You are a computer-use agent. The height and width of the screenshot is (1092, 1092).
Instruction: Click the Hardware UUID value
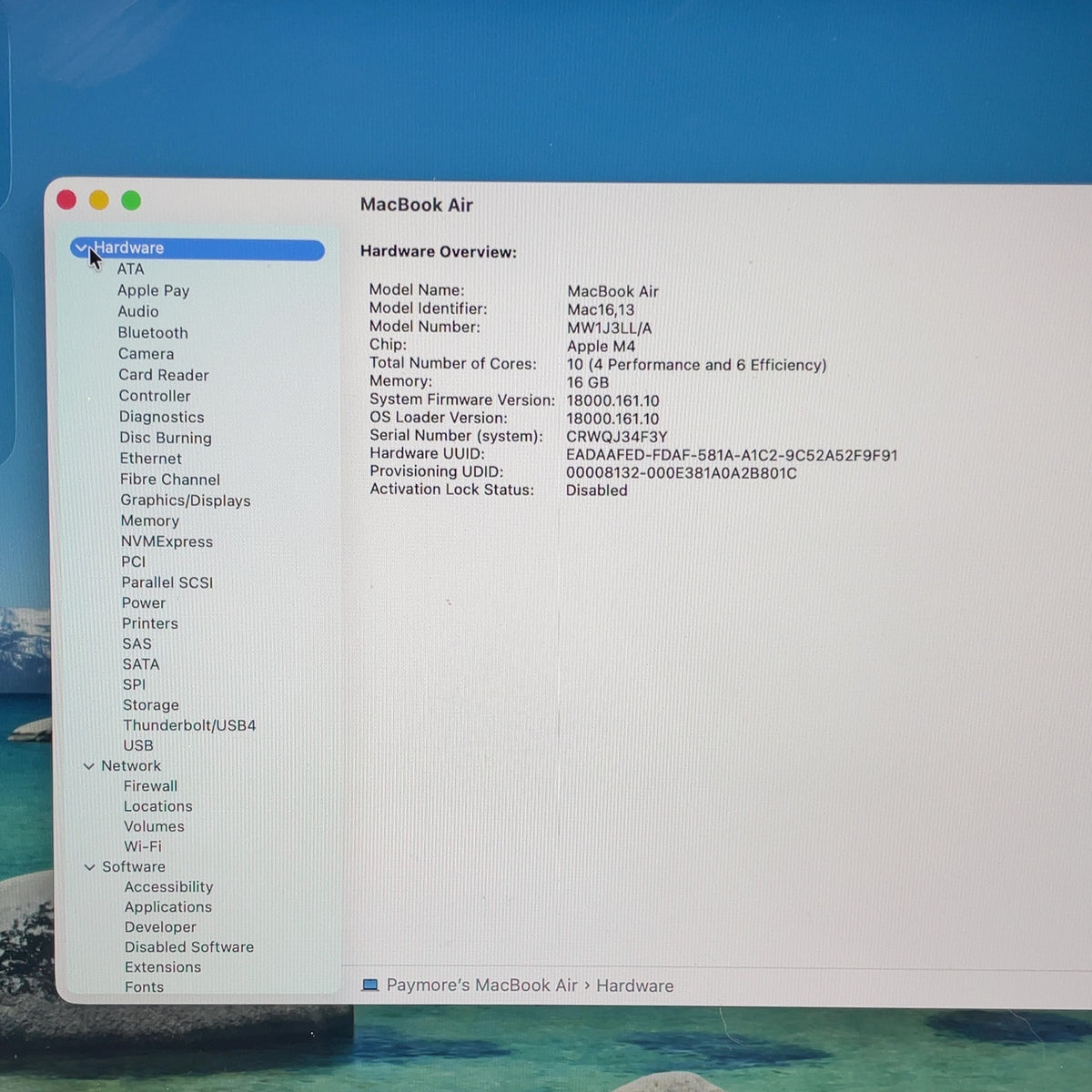click(x=732, y=455)
